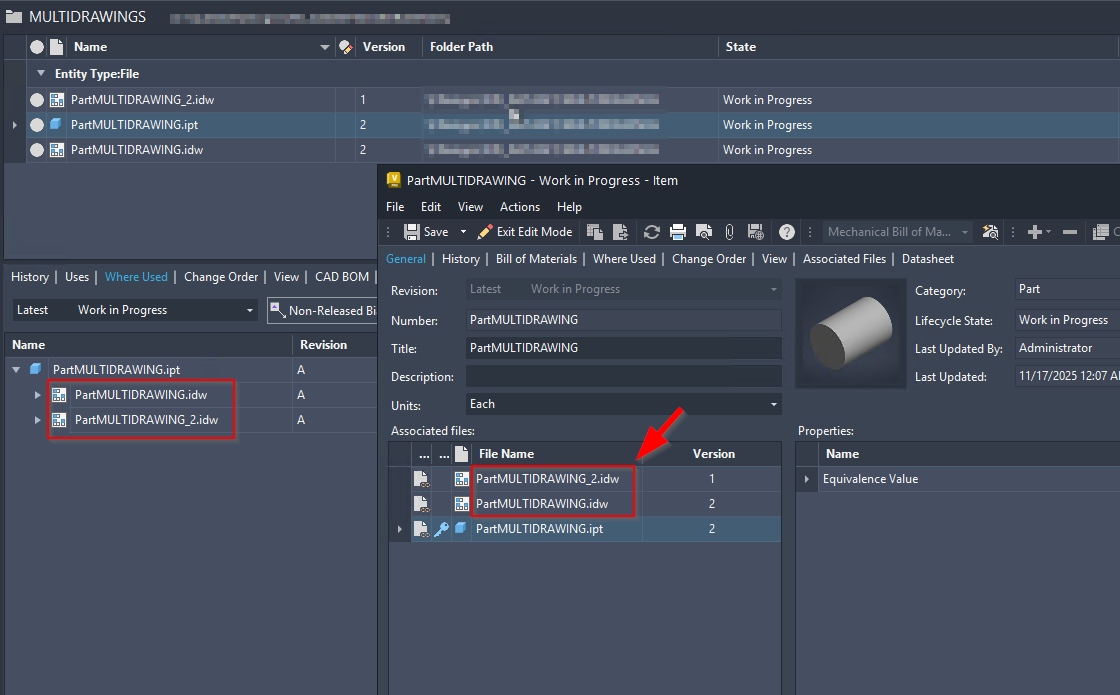Collapse the Entity Type:File group

click(41, 74)
